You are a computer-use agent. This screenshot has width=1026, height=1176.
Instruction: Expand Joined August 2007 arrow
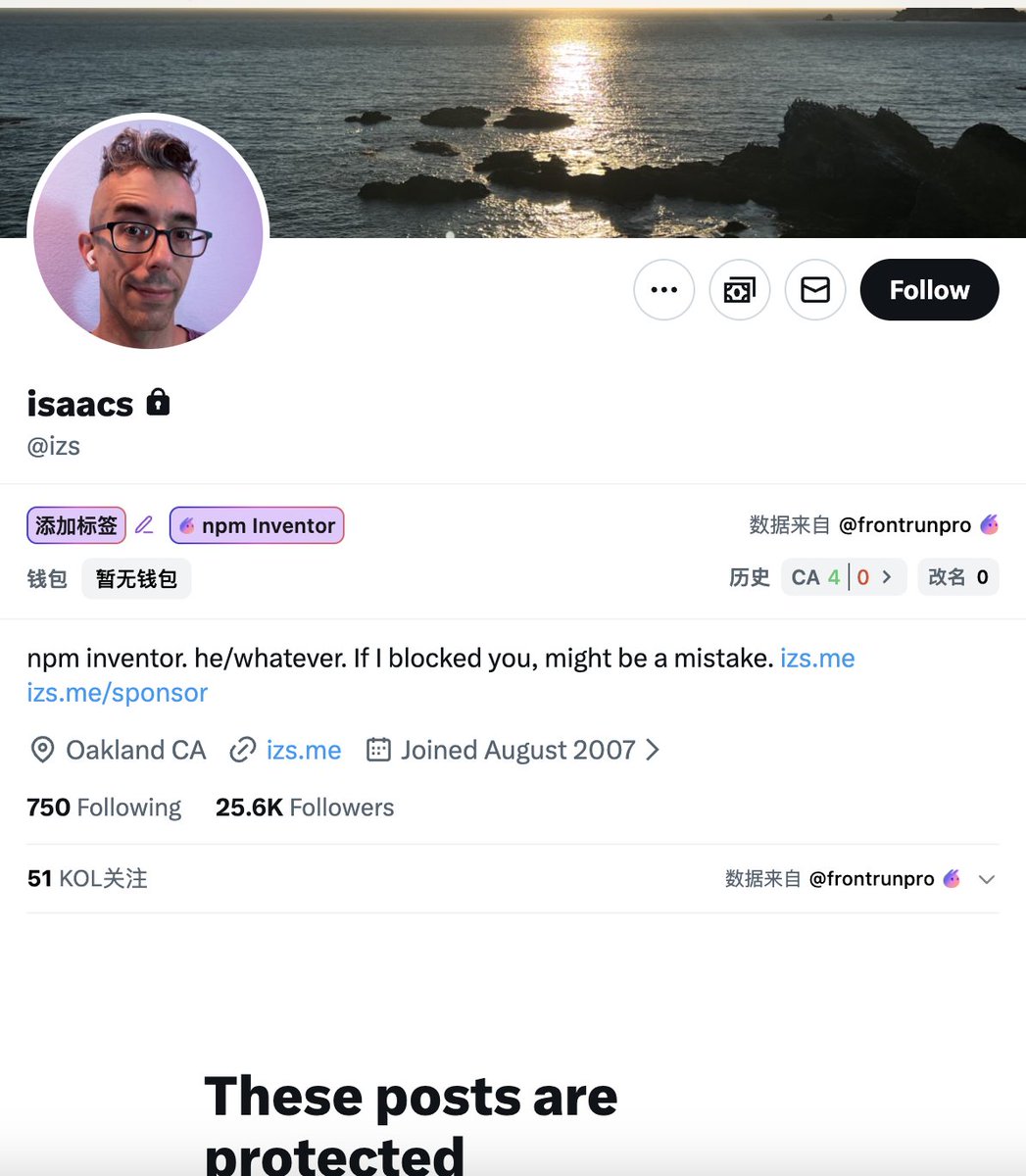[x=653, y=751]
